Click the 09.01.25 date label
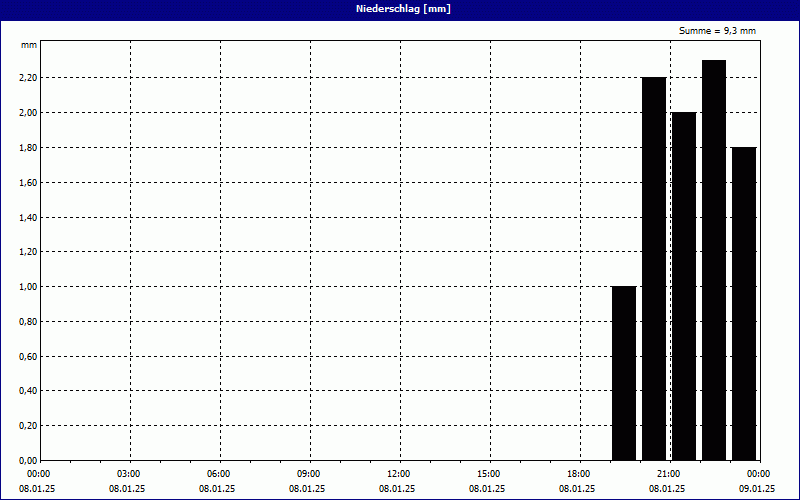Image resolution: width=800 pixels, height=500 pixels. (757, 489)
